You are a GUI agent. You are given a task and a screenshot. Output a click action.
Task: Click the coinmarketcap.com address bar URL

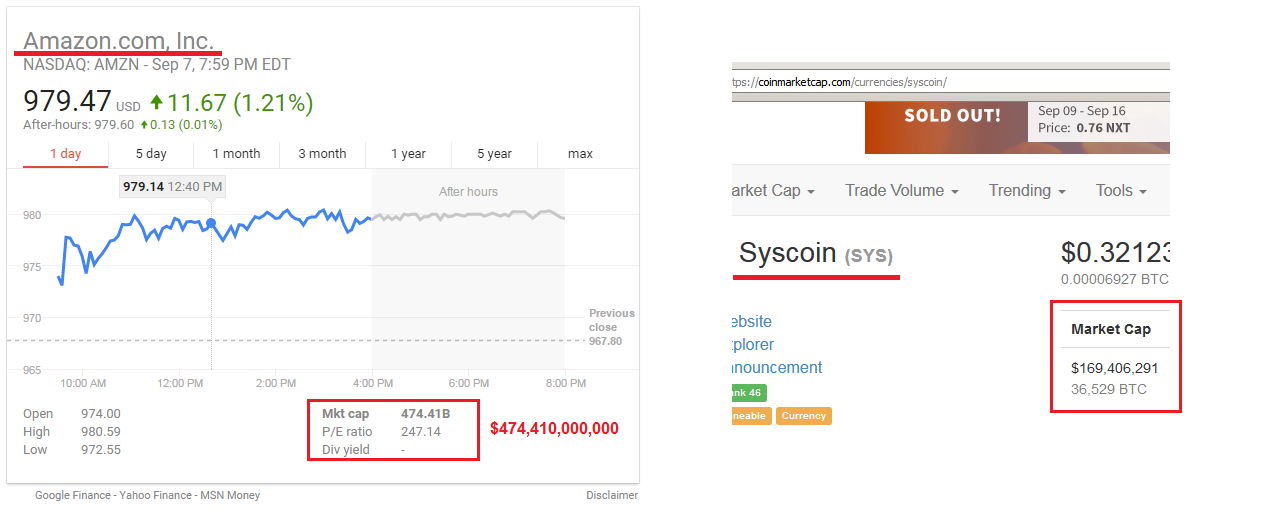tap(840, 82)
